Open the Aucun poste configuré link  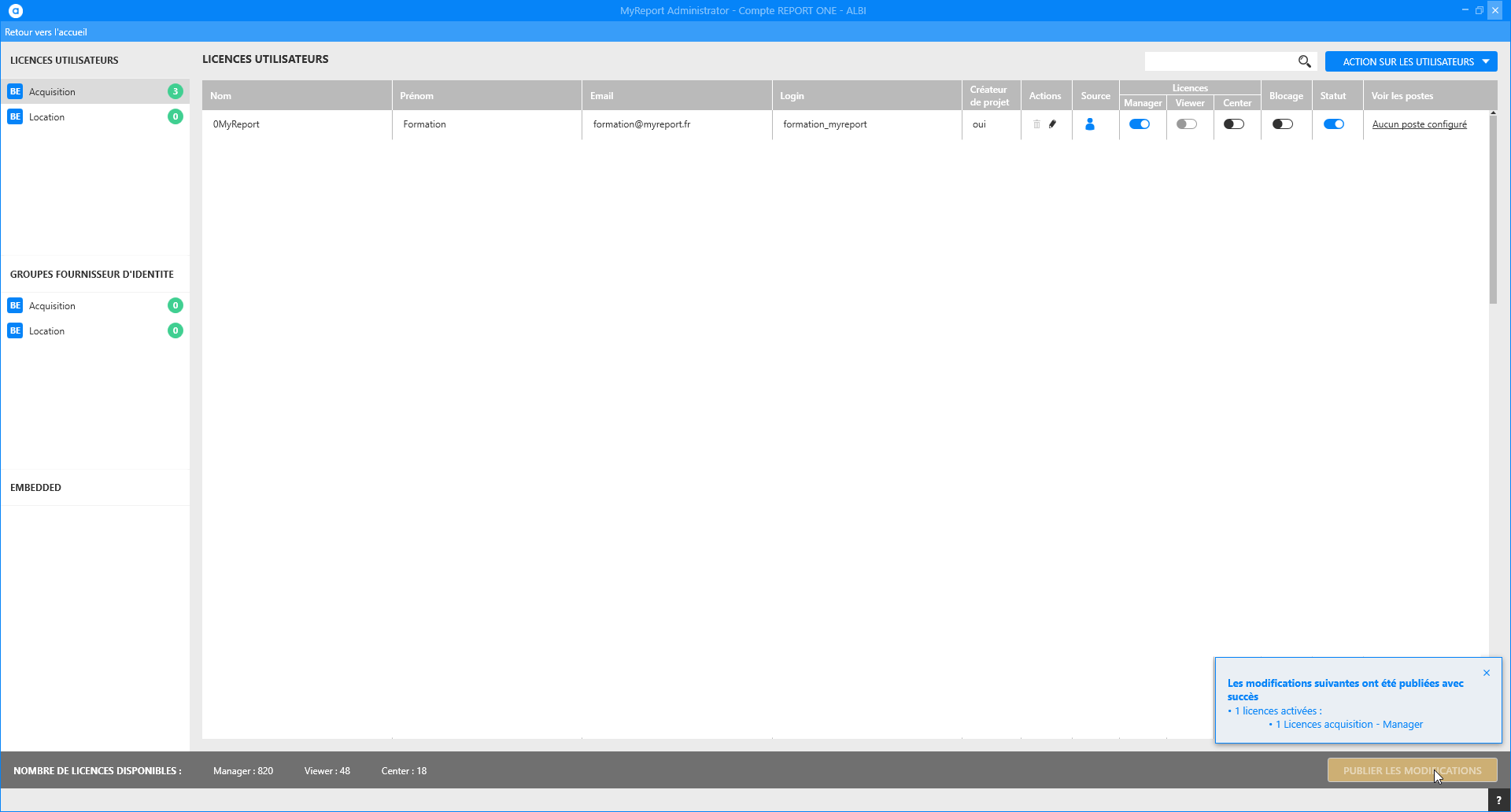click(x=1419, y=124)
